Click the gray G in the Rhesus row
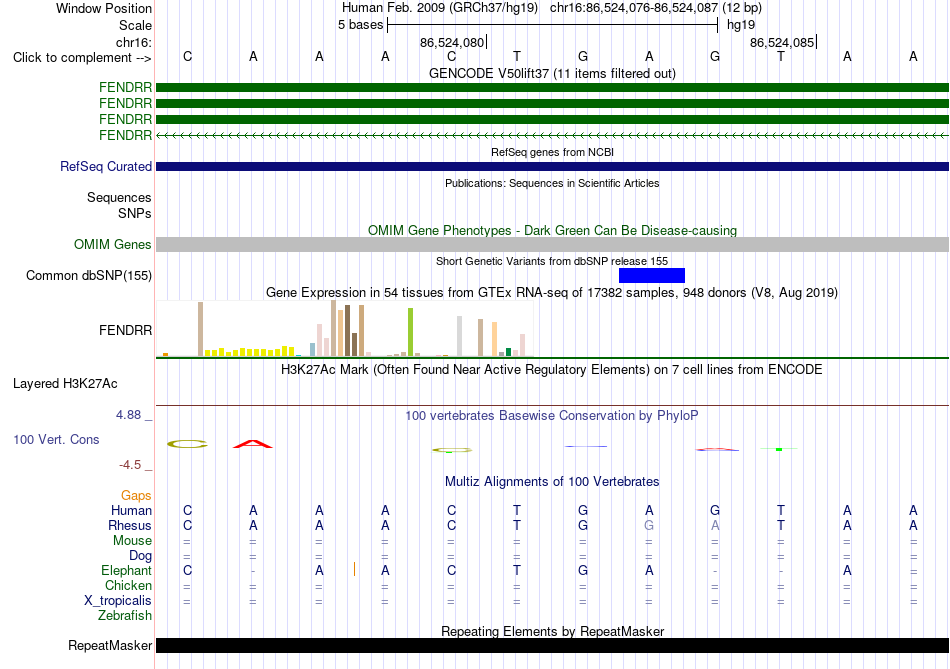This screenshot has height=669, width=950. click(x=649, y=525)
